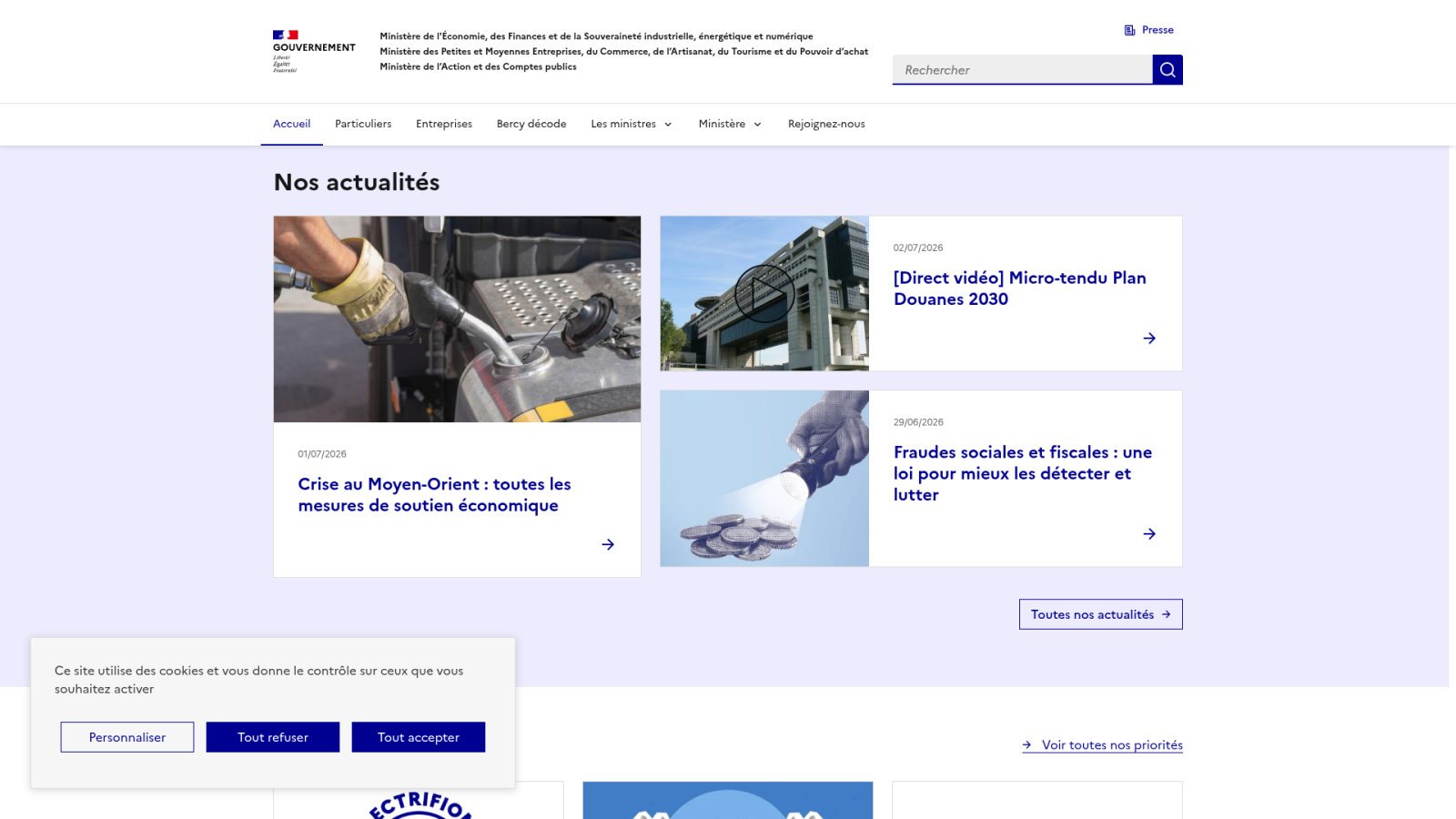Click arrow on Crise au Moyen-Orient card
Viewport: 1456px width, 819px height.
point(608,544)
